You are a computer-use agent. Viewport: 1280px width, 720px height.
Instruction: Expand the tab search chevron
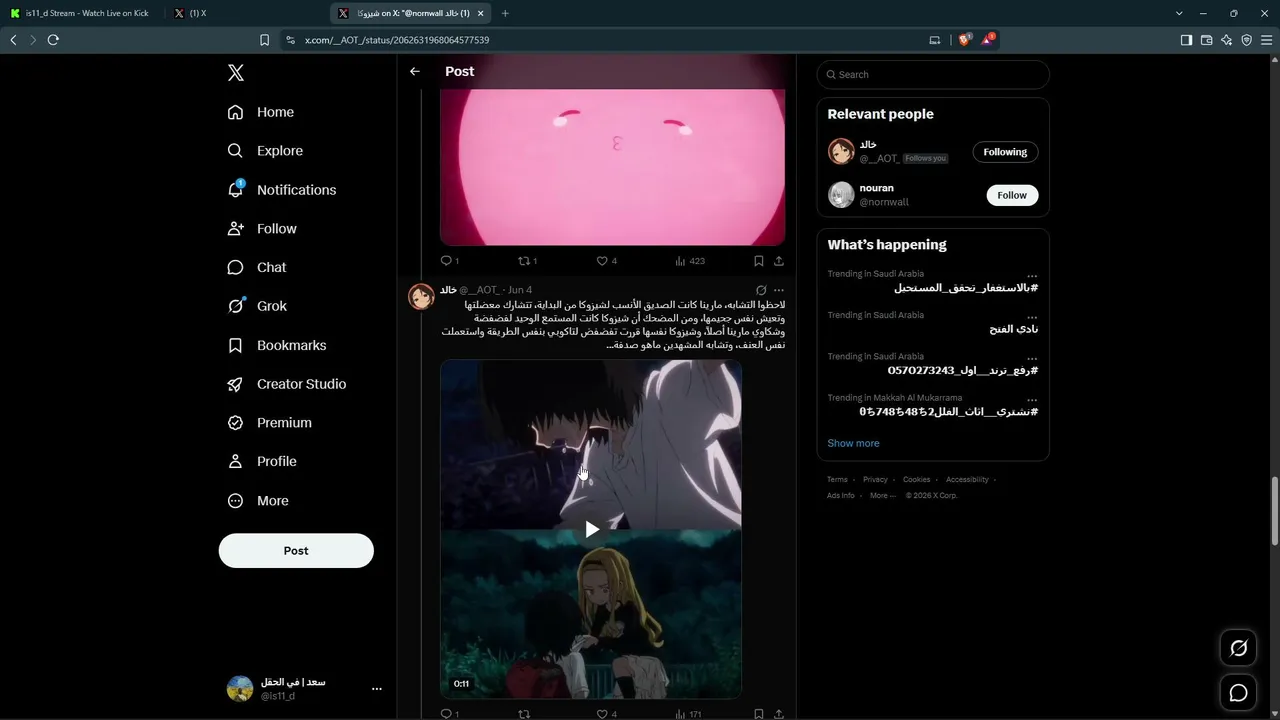coord(1179,13)
